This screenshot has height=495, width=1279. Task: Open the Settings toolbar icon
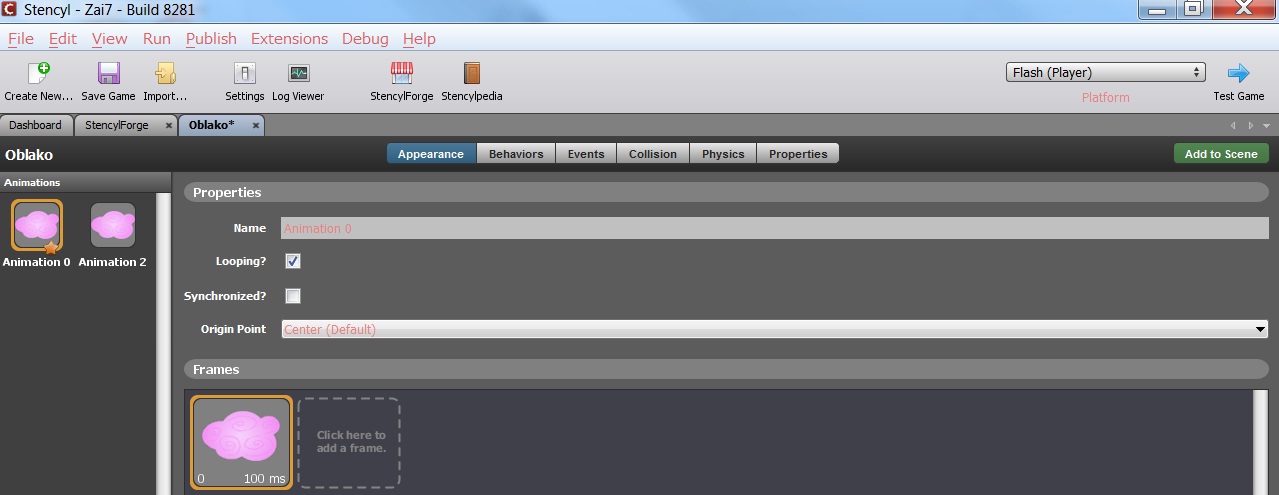pyautogui.click(x=244, y=74)
